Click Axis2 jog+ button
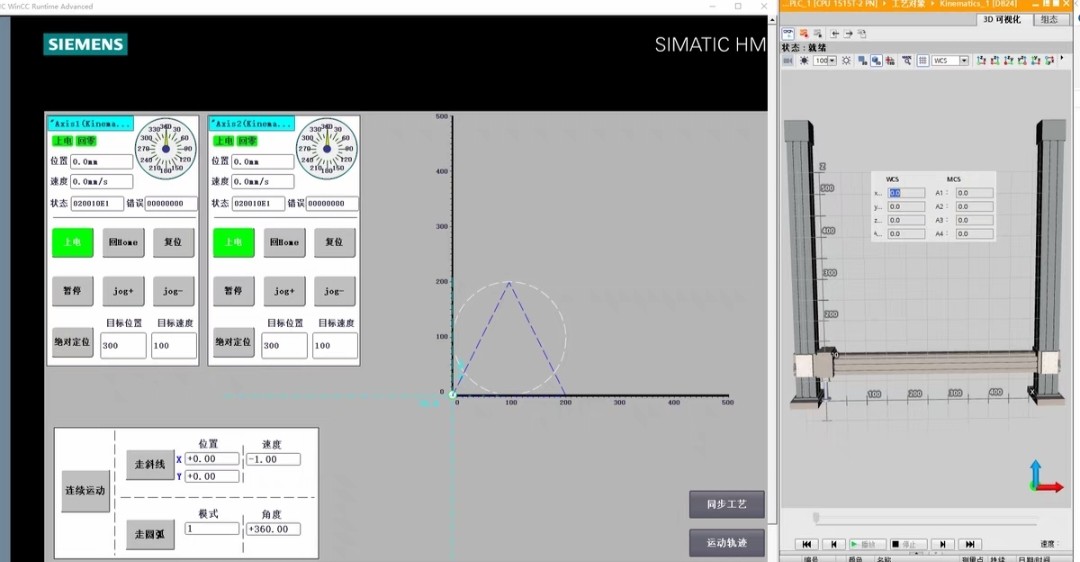 (x=284, y=291)
